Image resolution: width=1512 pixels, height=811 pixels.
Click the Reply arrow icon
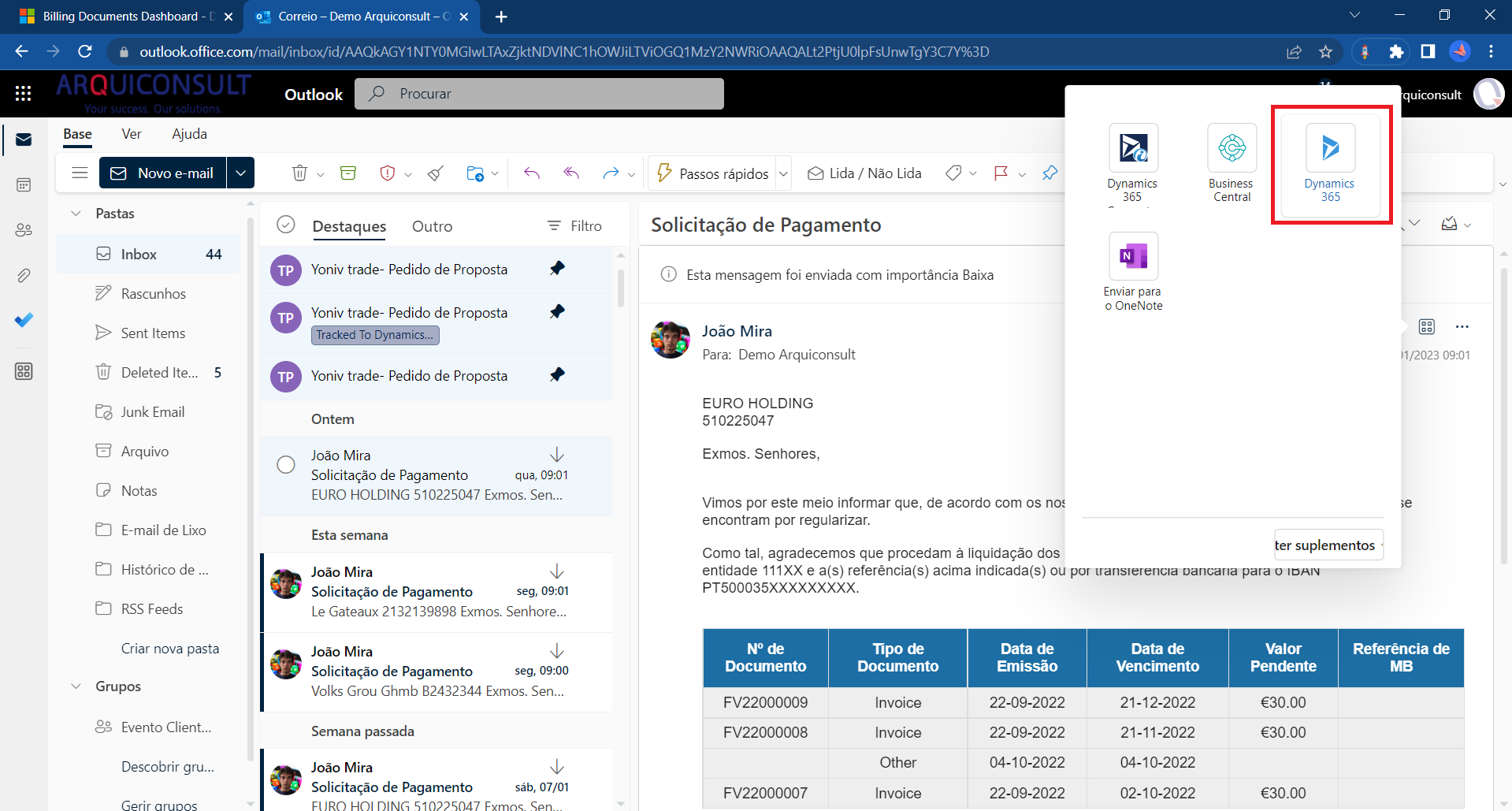pos(532,173)
